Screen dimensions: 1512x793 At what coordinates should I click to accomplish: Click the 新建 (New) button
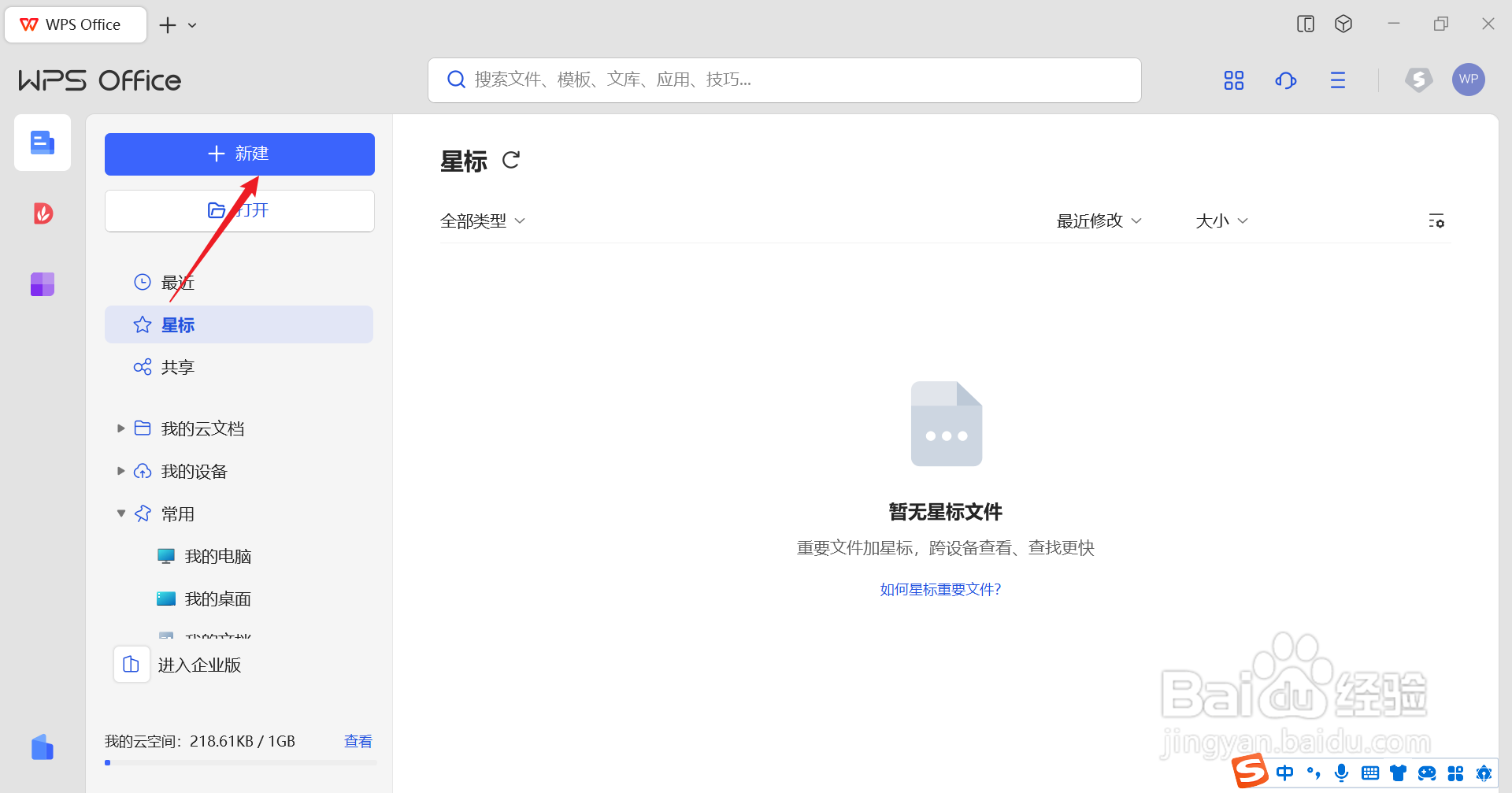click(239, 154)
